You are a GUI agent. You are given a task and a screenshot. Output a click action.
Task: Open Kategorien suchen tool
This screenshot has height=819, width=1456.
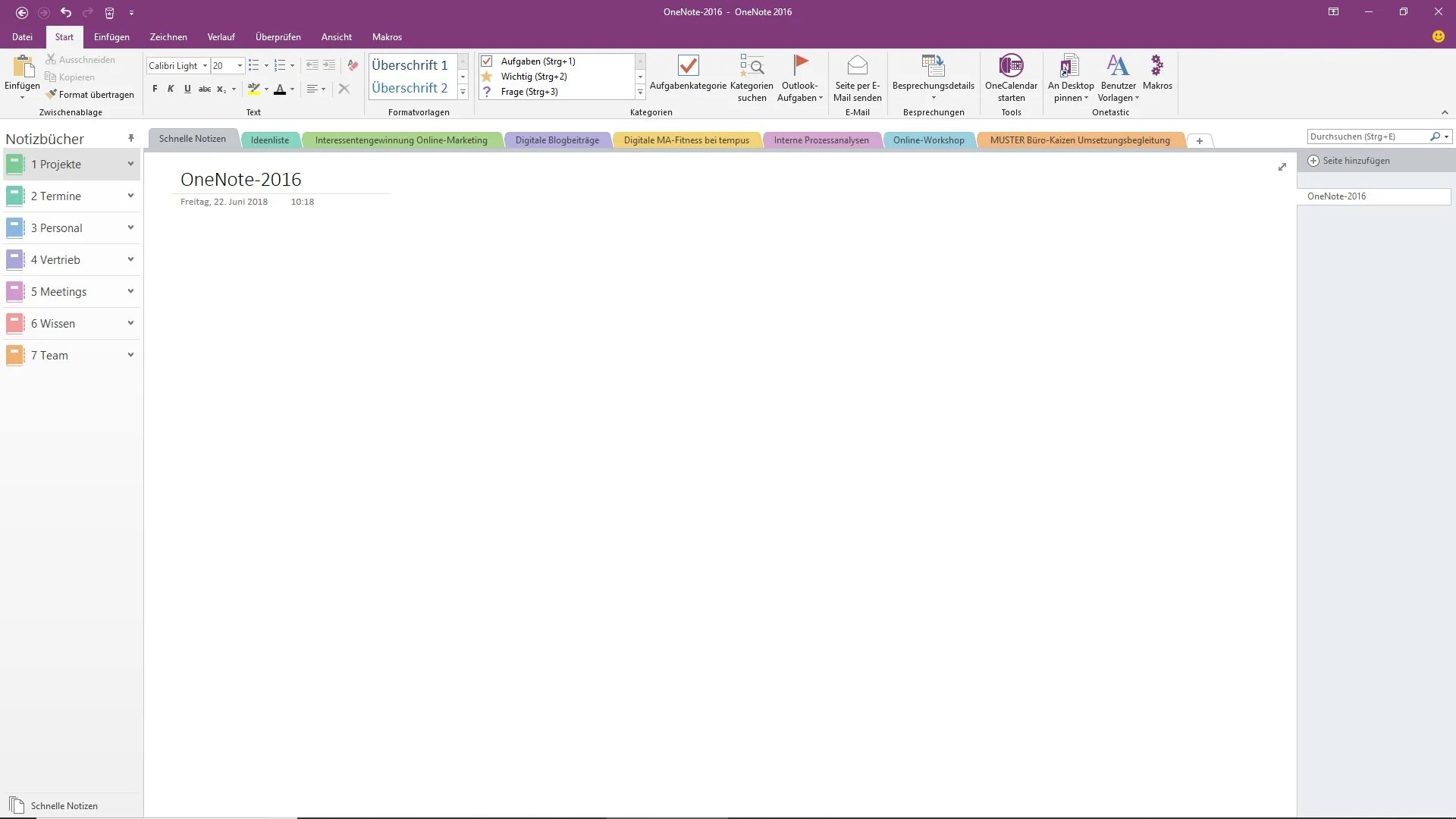[752, 67]
